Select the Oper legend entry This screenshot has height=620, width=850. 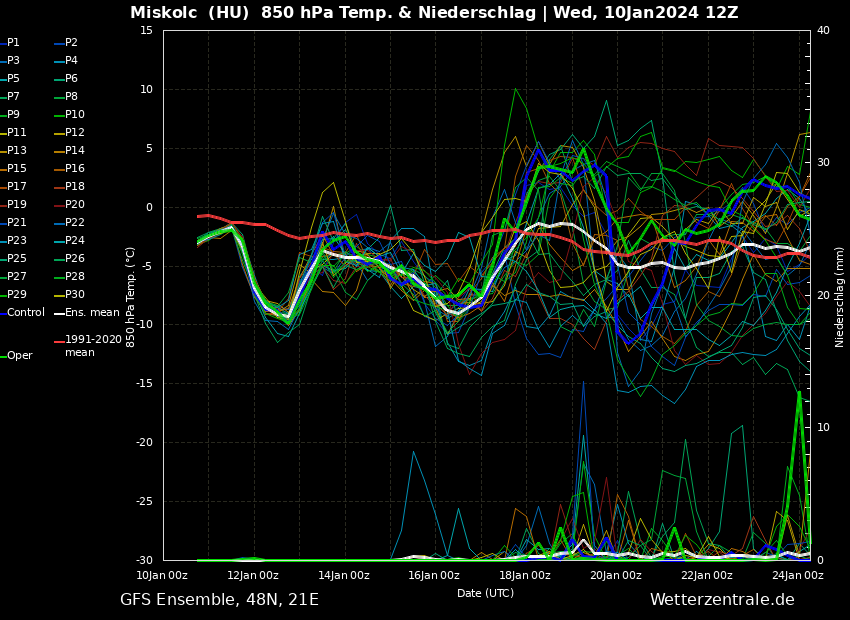point(20,356)
